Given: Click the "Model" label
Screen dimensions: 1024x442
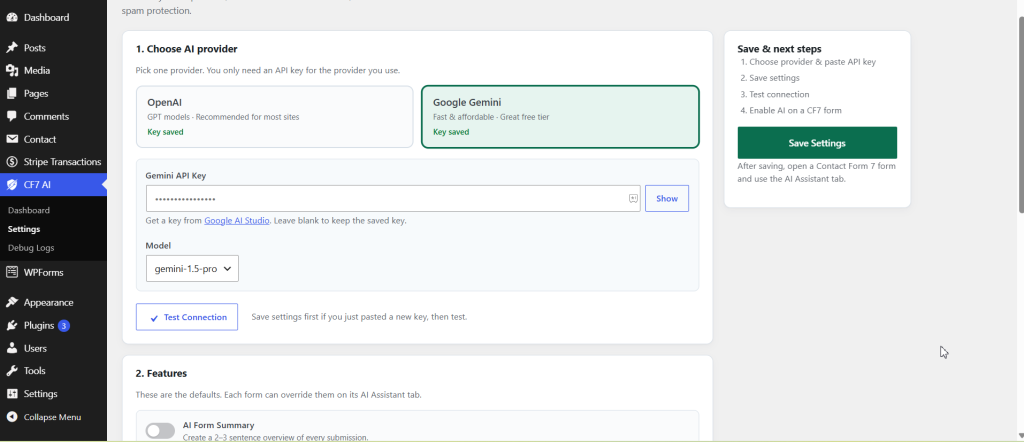Looking at the screenshot, I should (x=158, y=245).
